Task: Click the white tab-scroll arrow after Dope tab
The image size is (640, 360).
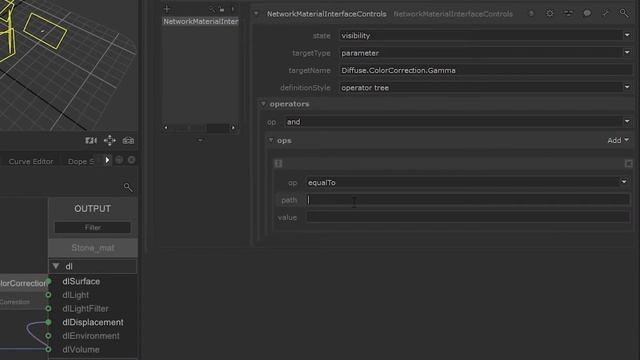Action: (x=107, y=160)
